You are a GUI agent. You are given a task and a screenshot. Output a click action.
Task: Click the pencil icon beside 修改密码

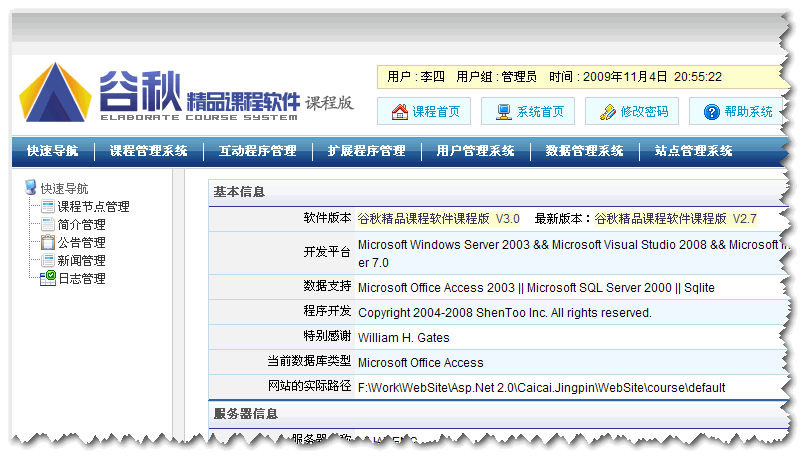(608, 112)
